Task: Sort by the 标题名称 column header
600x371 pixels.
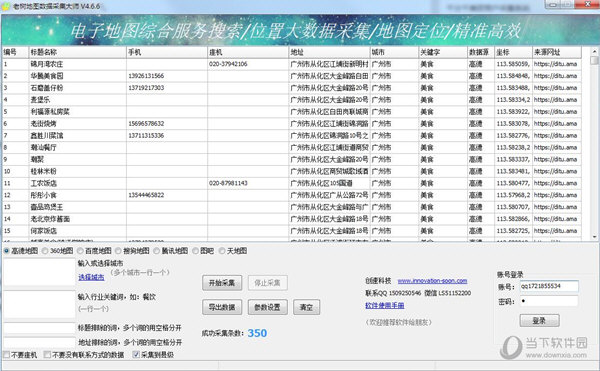Action: click(77, 52)
